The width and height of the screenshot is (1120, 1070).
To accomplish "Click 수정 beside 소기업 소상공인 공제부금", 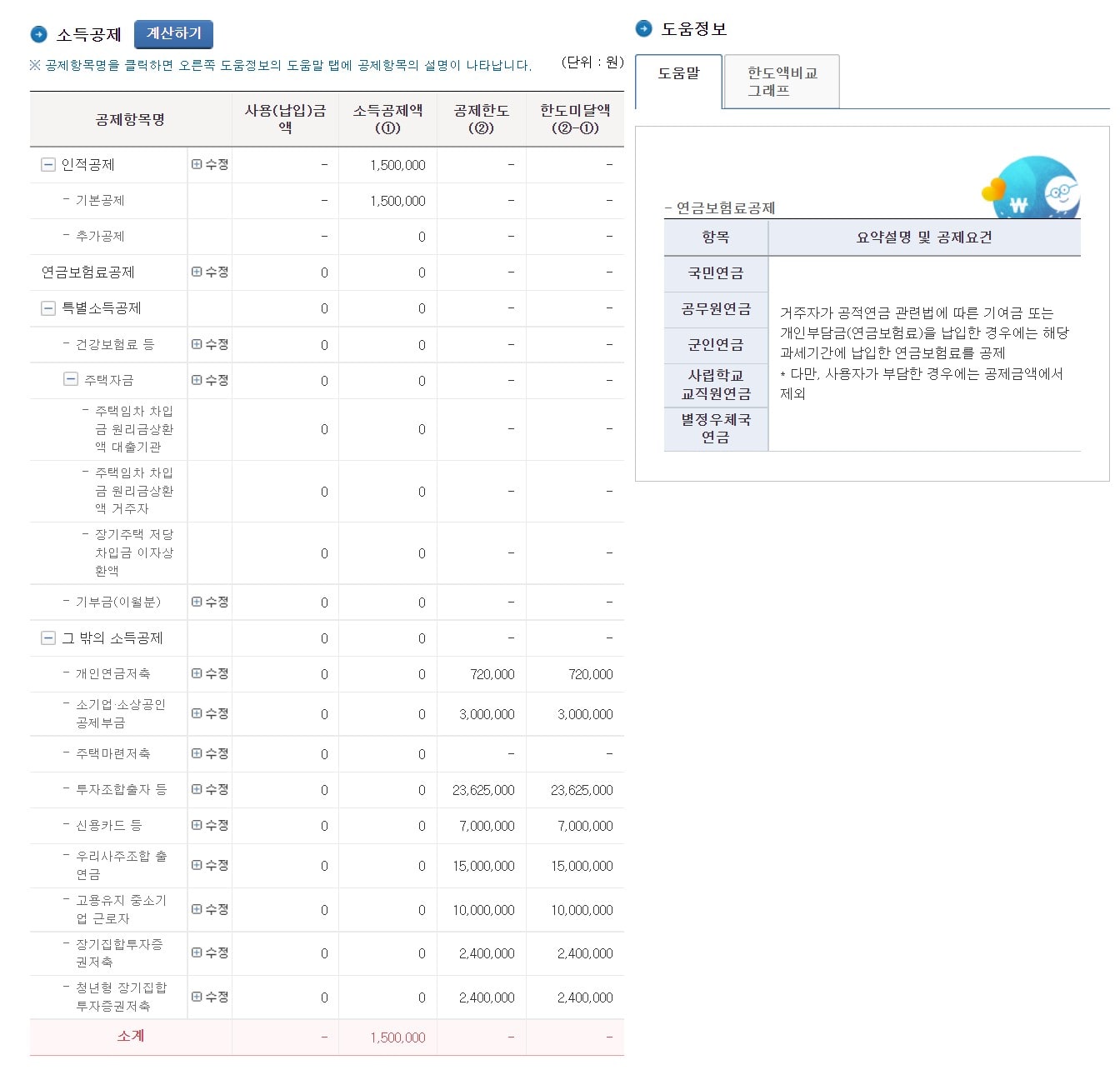I will point(209,713).
